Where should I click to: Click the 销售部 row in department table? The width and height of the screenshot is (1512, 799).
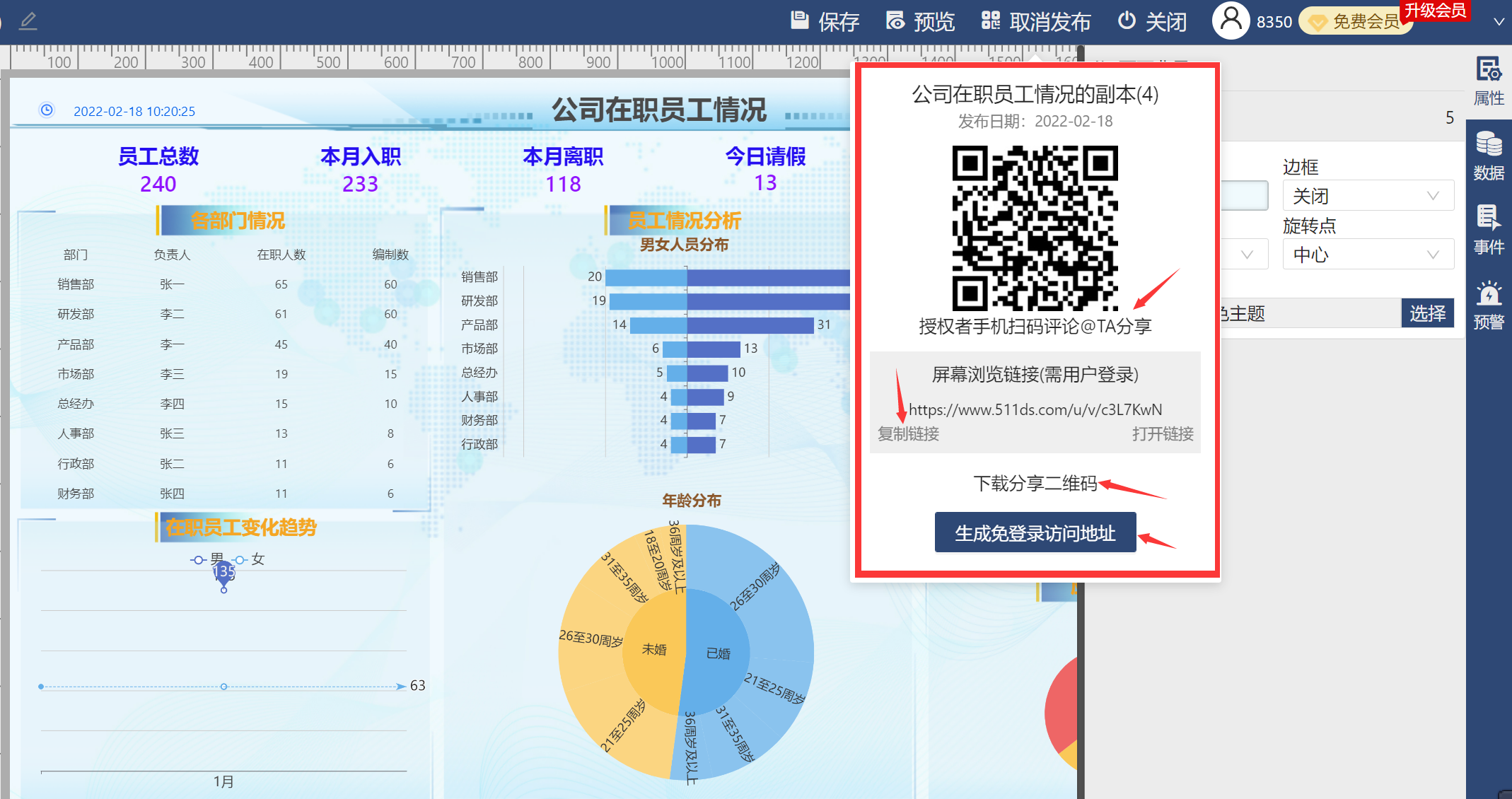(226, 284)
